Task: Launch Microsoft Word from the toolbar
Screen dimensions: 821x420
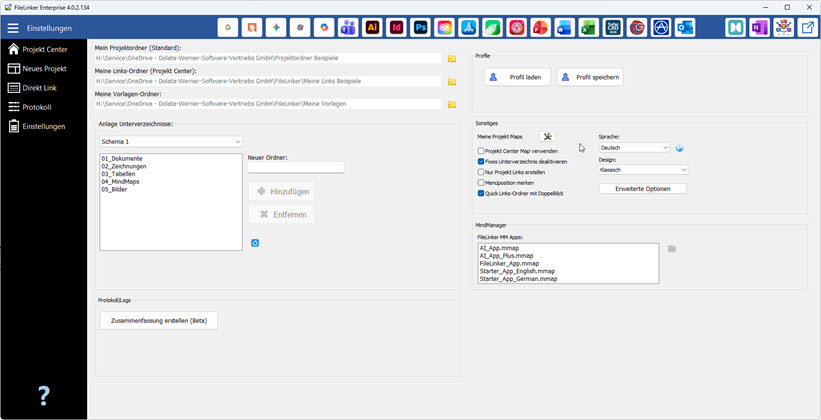Action: click(565, 28)
